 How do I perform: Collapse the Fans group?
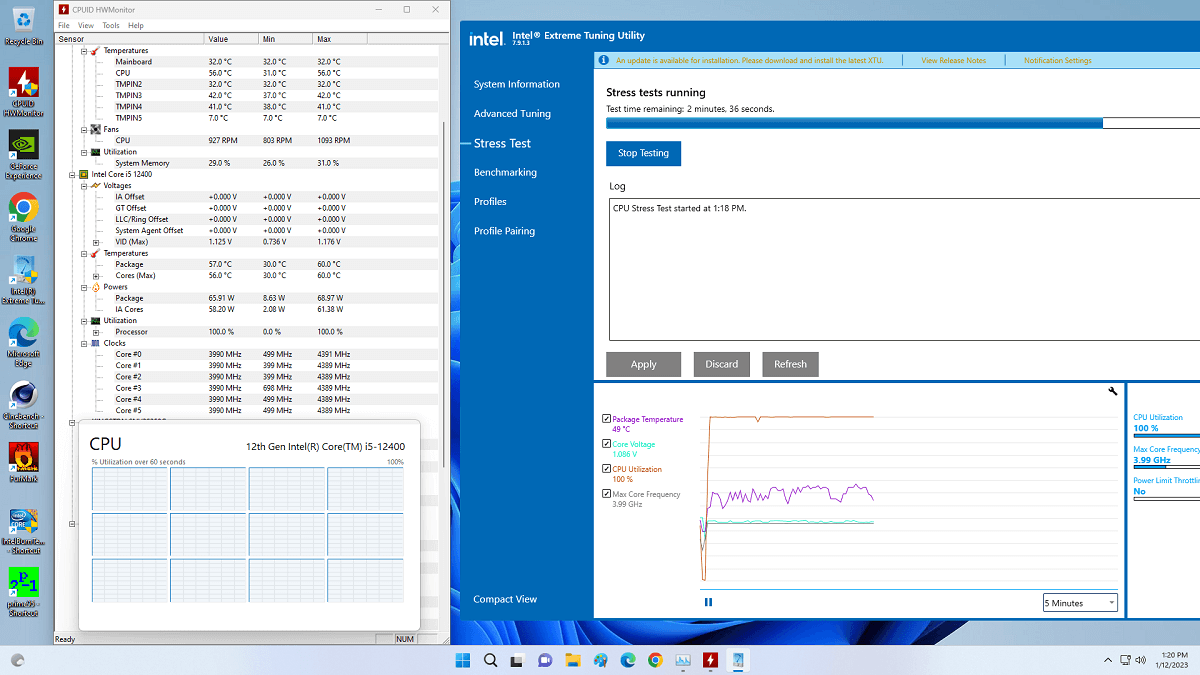pos(84,129)
